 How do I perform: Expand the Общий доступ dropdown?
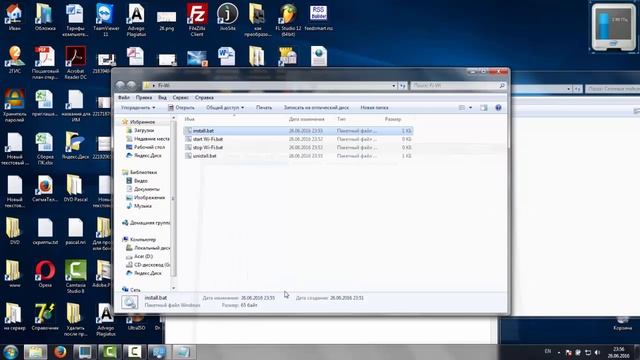[x=225, y=108]
